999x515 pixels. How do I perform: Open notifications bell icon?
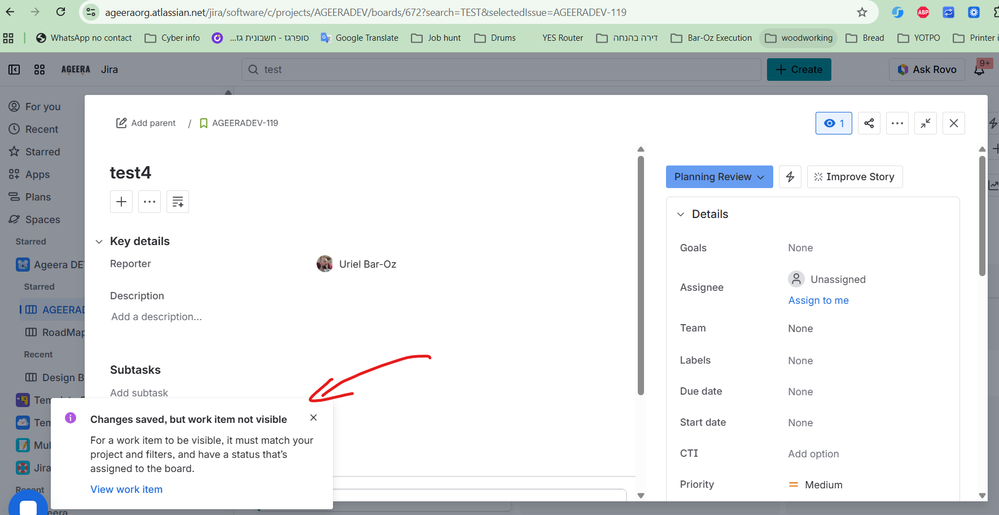pos(980,70)
